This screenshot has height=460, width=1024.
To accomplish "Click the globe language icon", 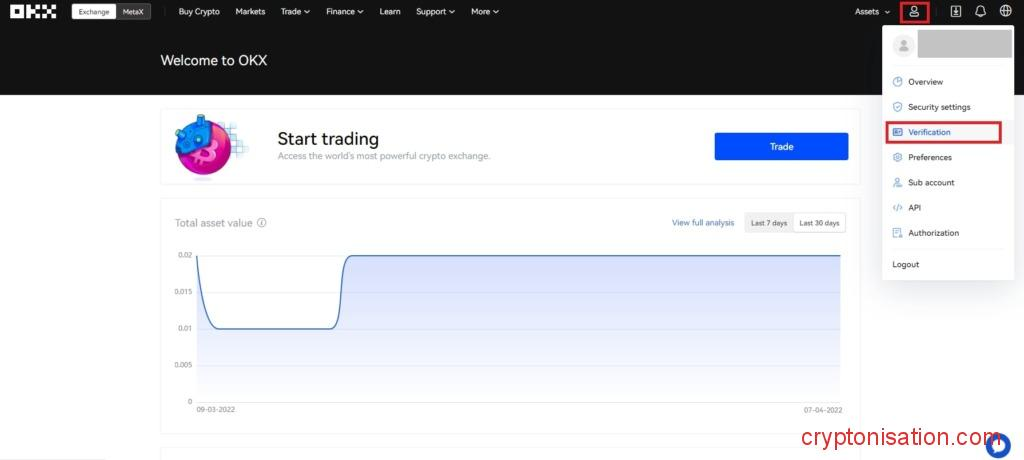I will (1005, 12).
